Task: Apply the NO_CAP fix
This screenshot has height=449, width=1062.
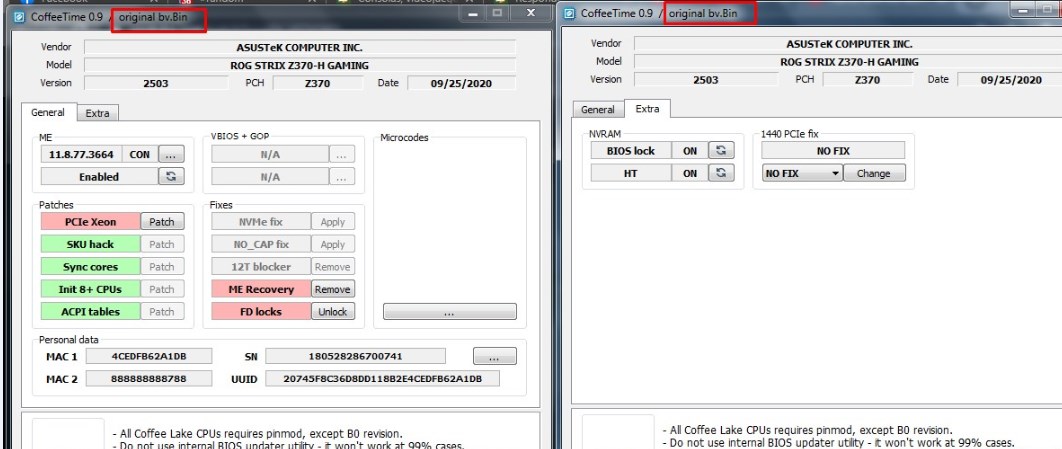Action: coord(333,244)
